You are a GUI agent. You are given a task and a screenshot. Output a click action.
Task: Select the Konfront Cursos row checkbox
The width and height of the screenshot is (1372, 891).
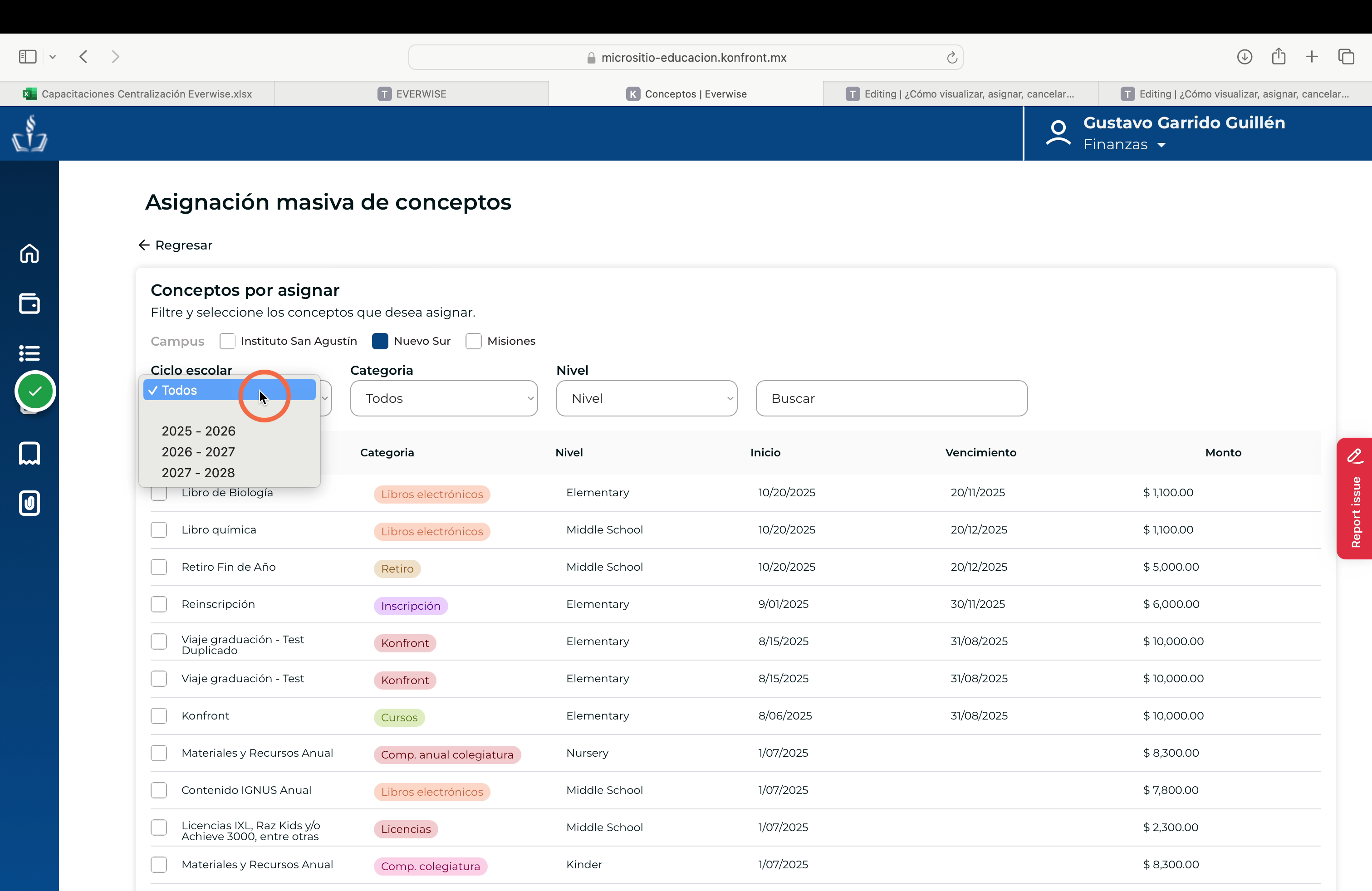coord(158,716)
